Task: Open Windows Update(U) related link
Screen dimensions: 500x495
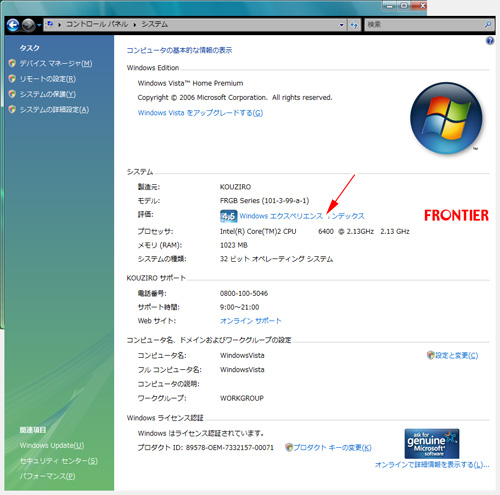Action: pyautogui.click(x=52, y=445)
